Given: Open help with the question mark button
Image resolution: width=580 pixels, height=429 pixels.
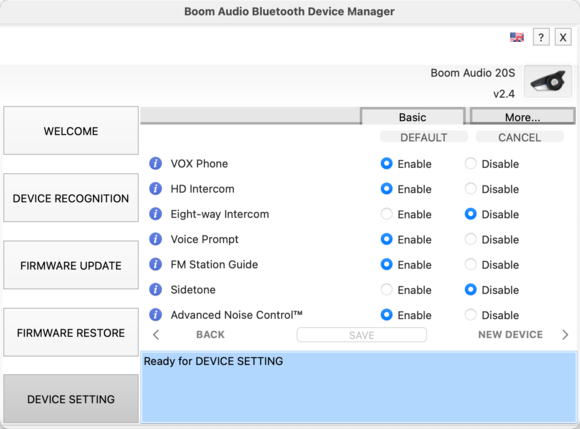Looking at the screenshot, I should click(x=541, y=37).
